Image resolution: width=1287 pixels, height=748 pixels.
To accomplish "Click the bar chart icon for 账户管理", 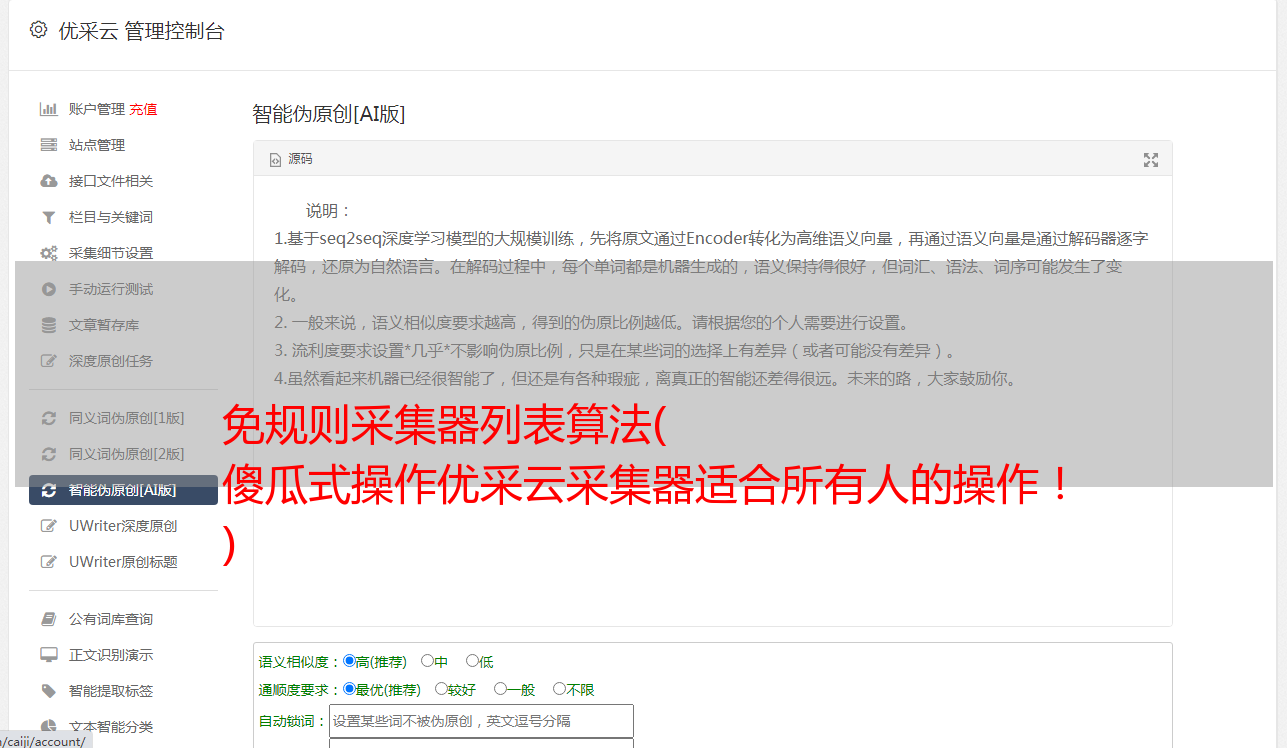I will pyautogui.click(x=48, y=109).
